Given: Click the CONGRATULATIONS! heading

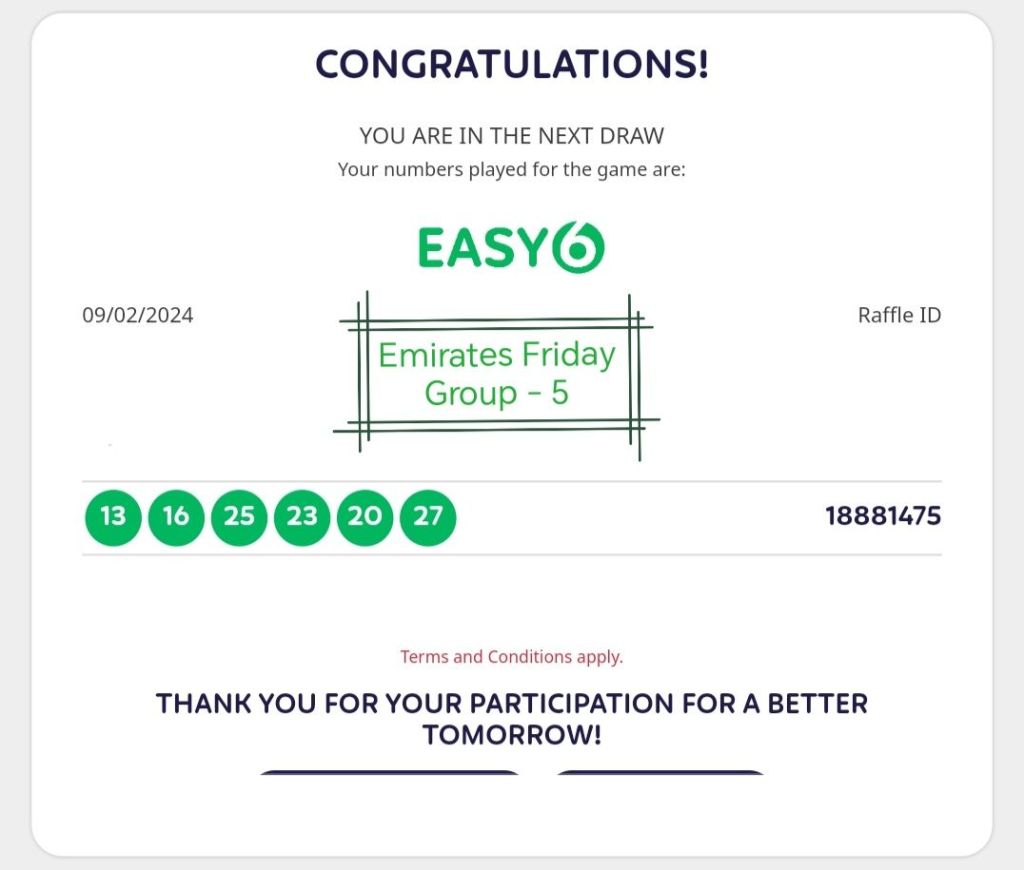Looking at the screenshot, I should coord(511,65).
